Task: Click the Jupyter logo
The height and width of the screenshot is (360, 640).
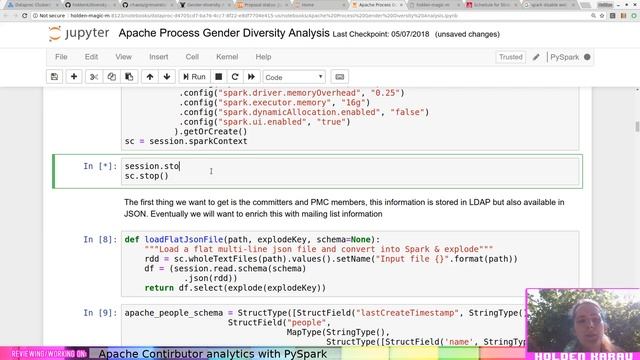Action: 79,33
